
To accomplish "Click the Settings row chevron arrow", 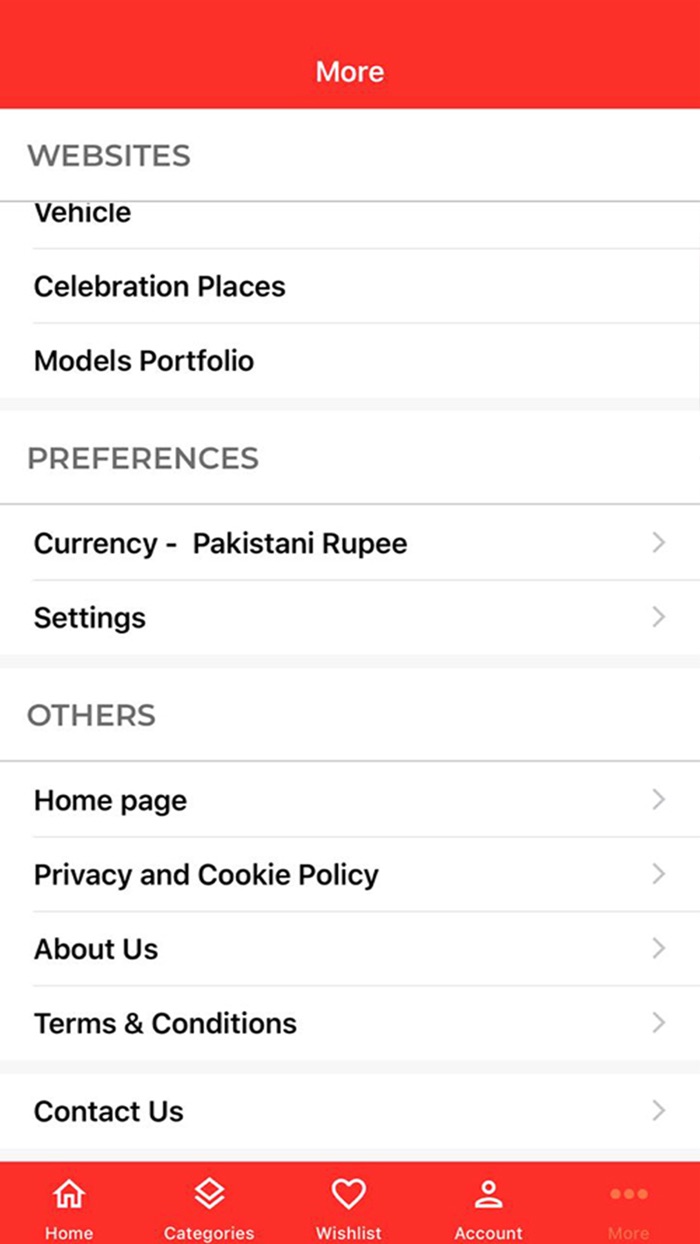I will tap(658, 617).
